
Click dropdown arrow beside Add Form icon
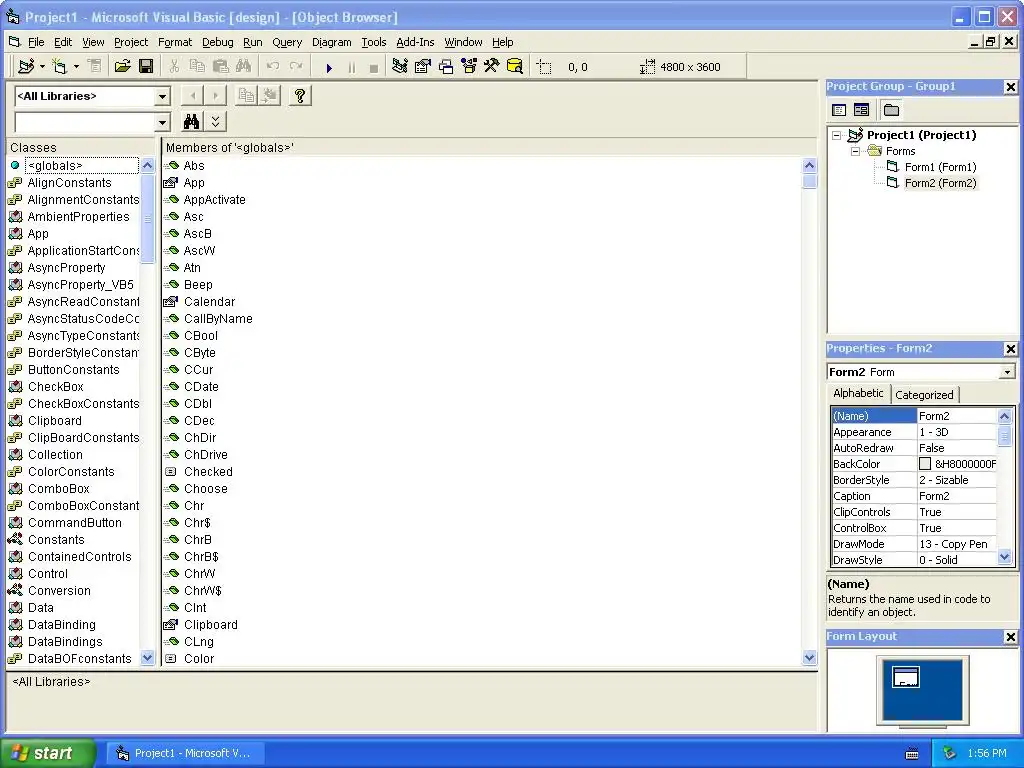click(x=76, y=67)
